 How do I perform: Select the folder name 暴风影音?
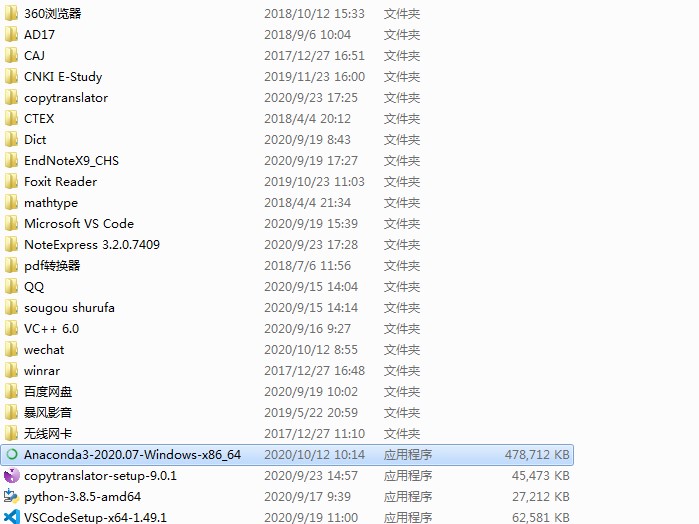point(48,412)
